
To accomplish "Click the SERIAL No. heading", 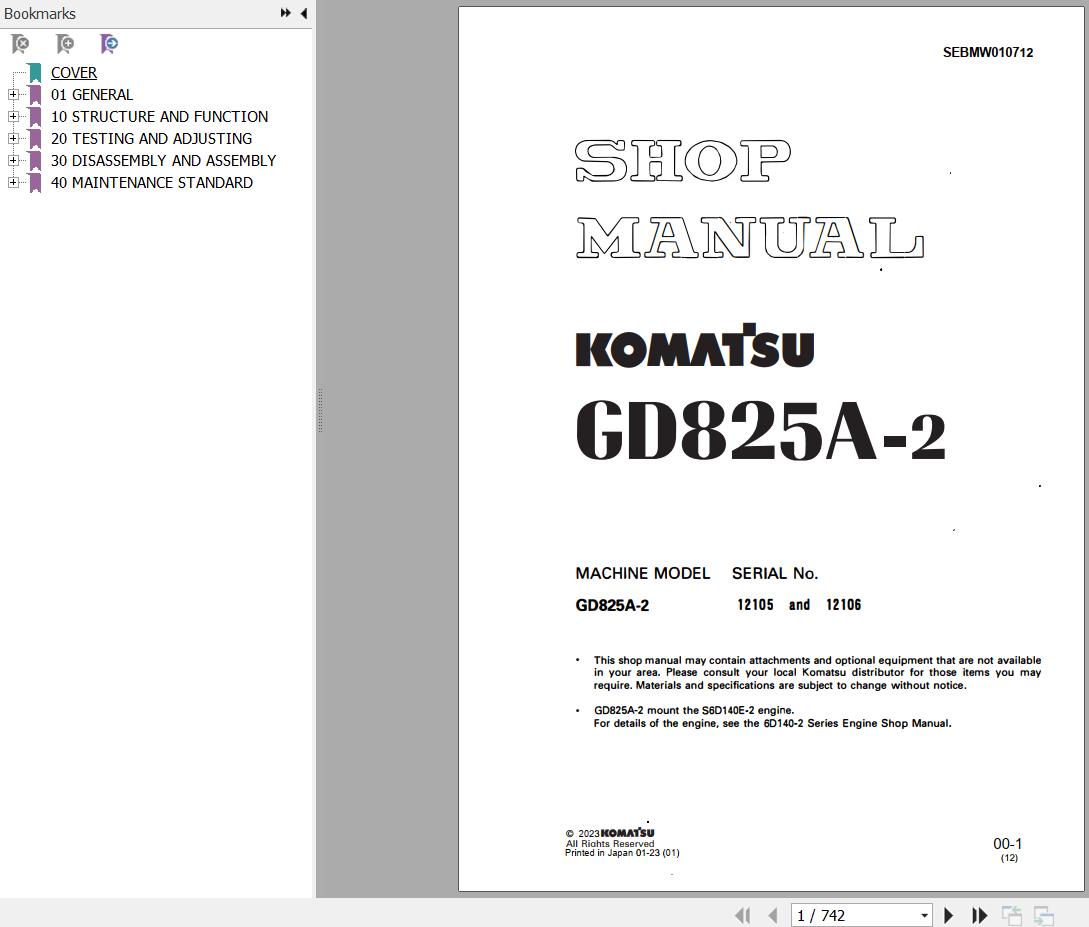I will [775, 574].
